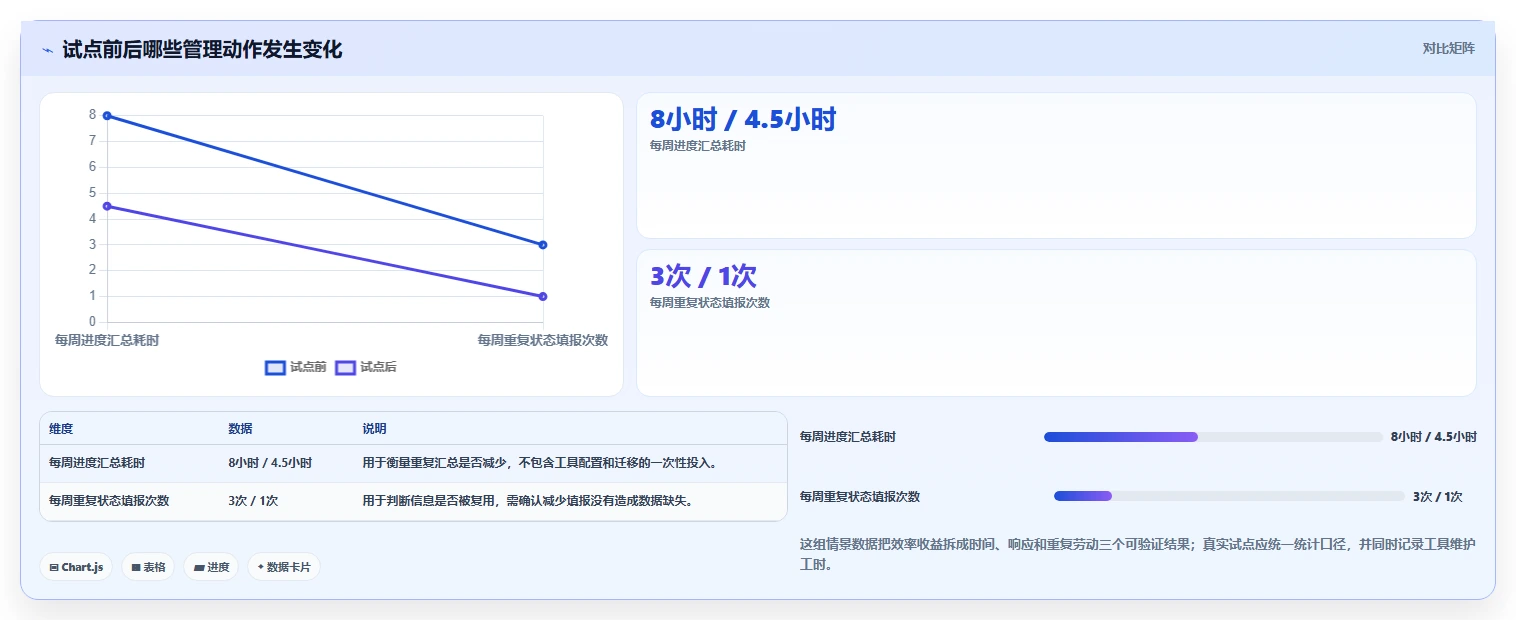Click table cell '8小时 / 4.5小时'

click(x=270, y=463)
